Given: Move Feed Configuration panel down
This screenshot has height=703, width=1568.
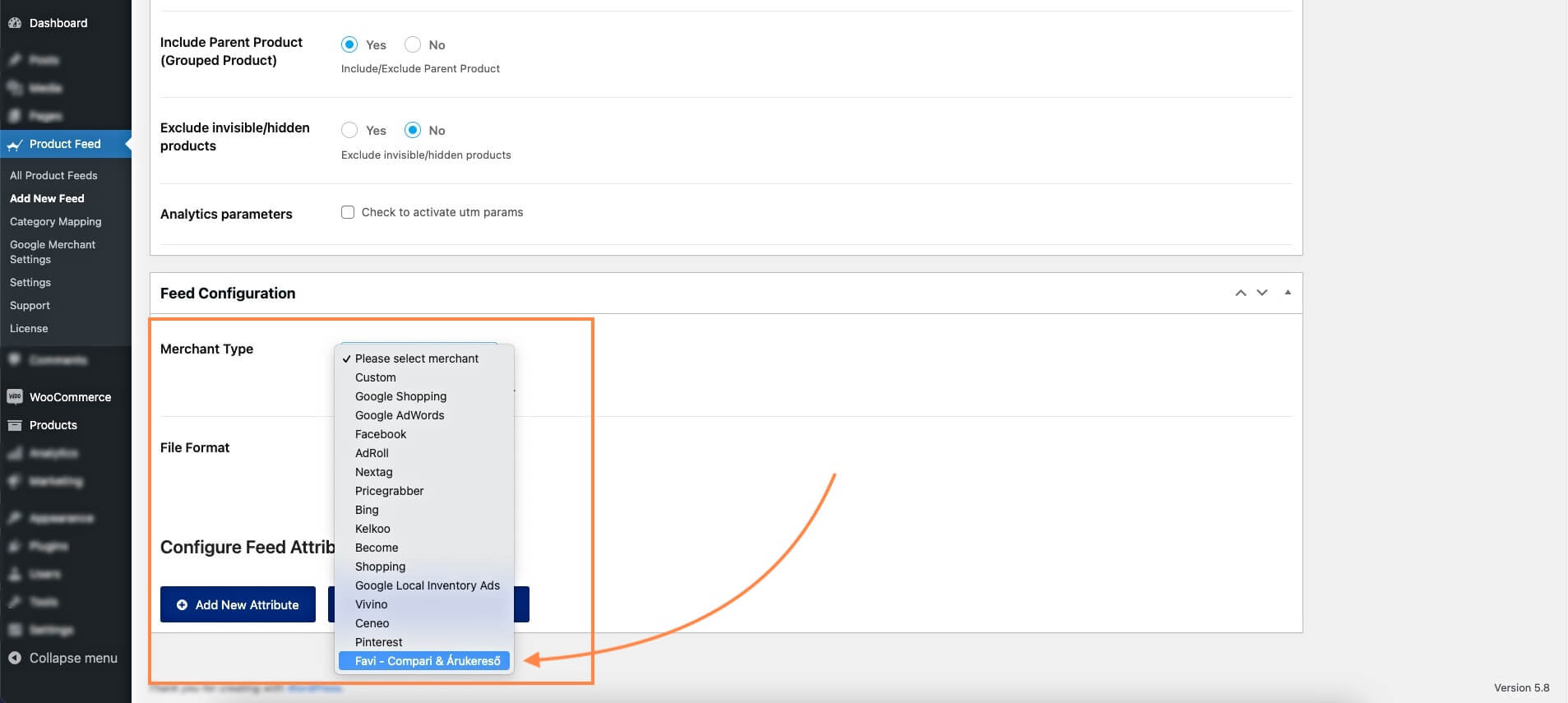Looking at the screenshot, I should pyautogui.click(x=1262, y=293).
